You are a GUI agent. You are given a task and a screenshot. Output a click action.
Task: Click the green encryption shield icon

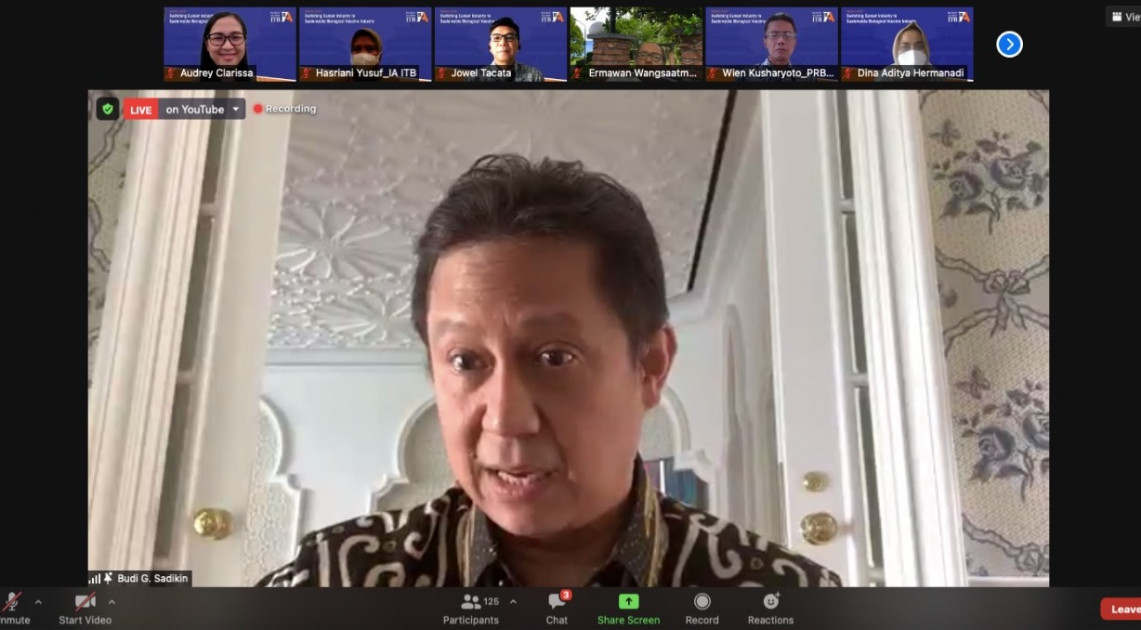(107, 109)
